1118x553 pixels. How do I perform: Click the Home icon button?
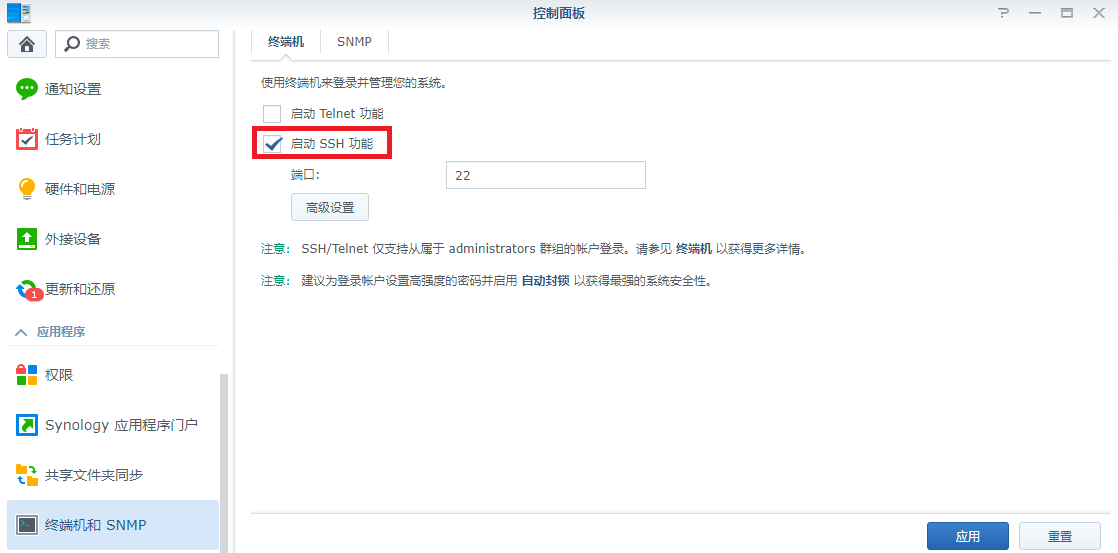27,44
